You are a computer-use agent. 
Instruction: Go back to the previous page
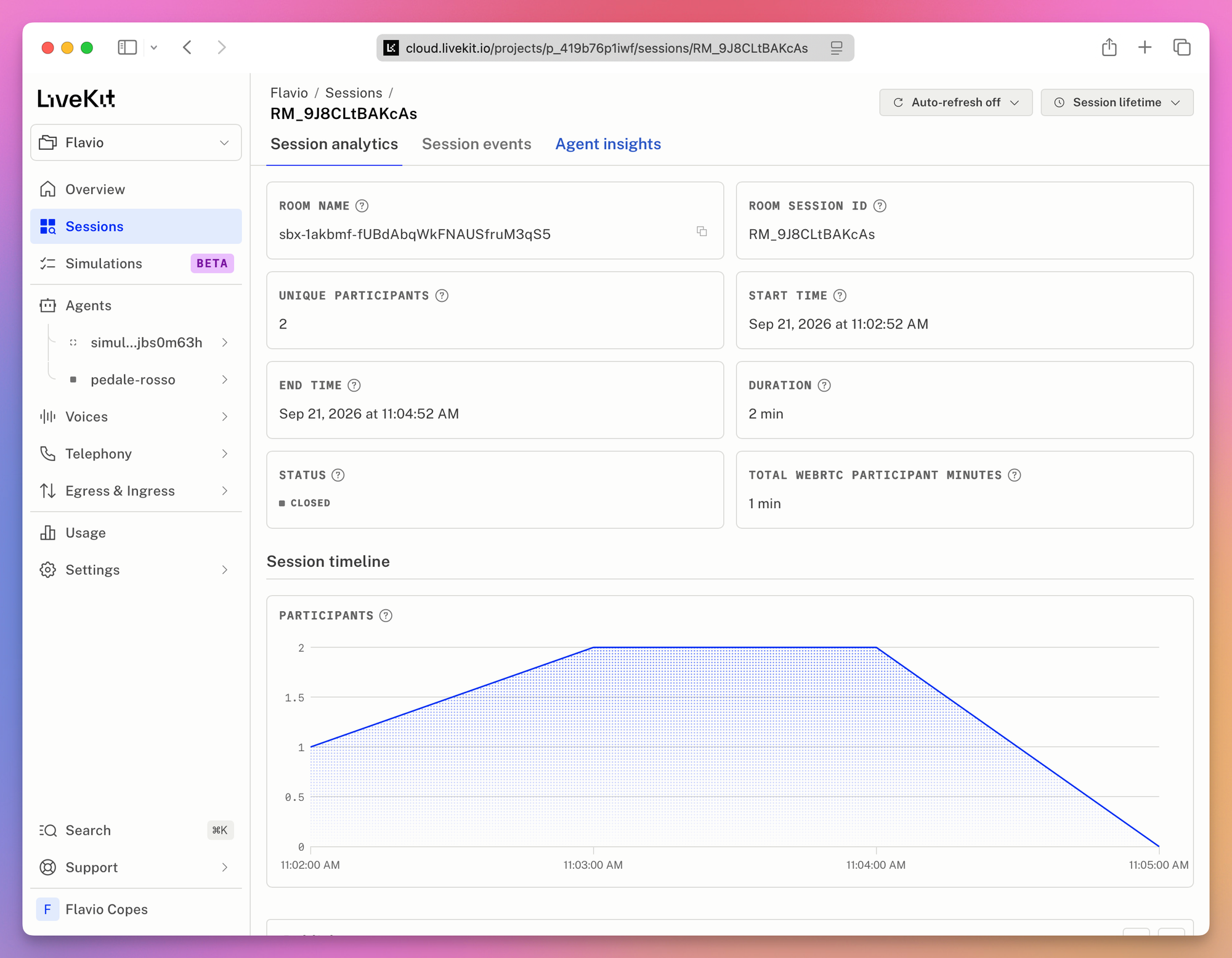[187, 47]
